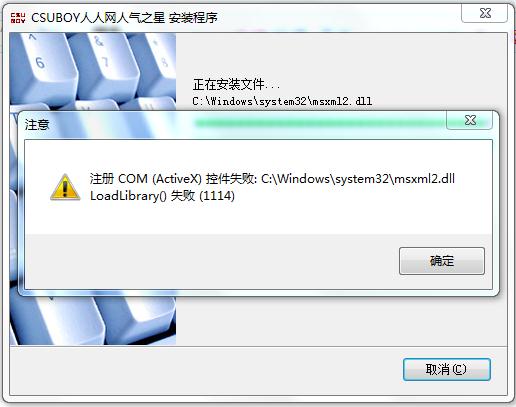
Task: Click the gray footer strip left of 确定
Action: 212,261
